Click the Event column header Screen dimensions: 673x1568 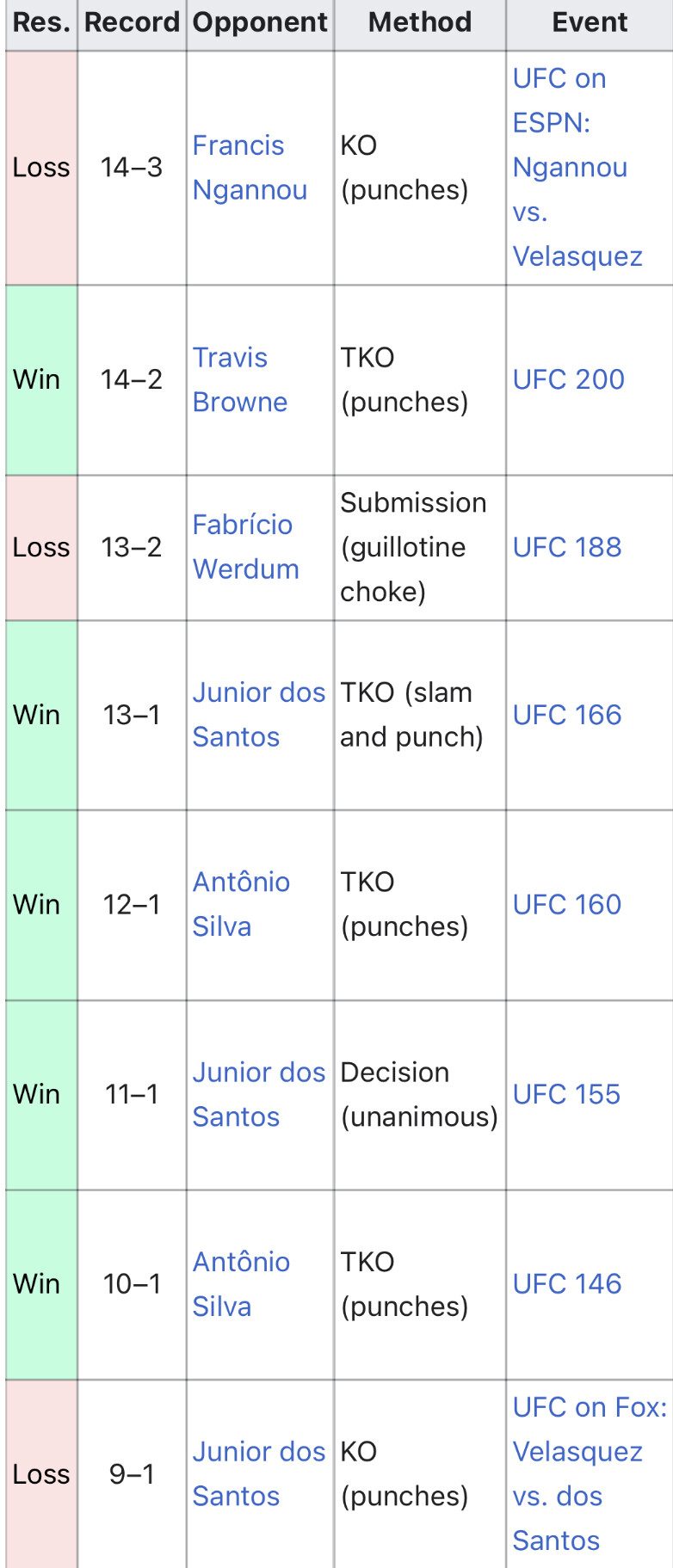coord(590,22)
